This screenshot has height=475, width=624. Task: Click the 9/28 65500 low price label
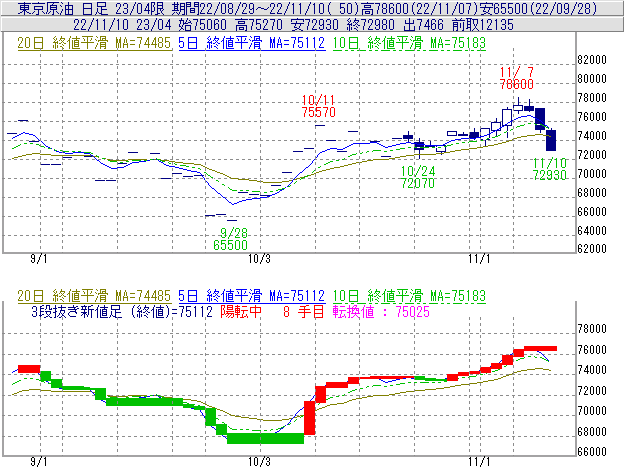coord(231,239)
